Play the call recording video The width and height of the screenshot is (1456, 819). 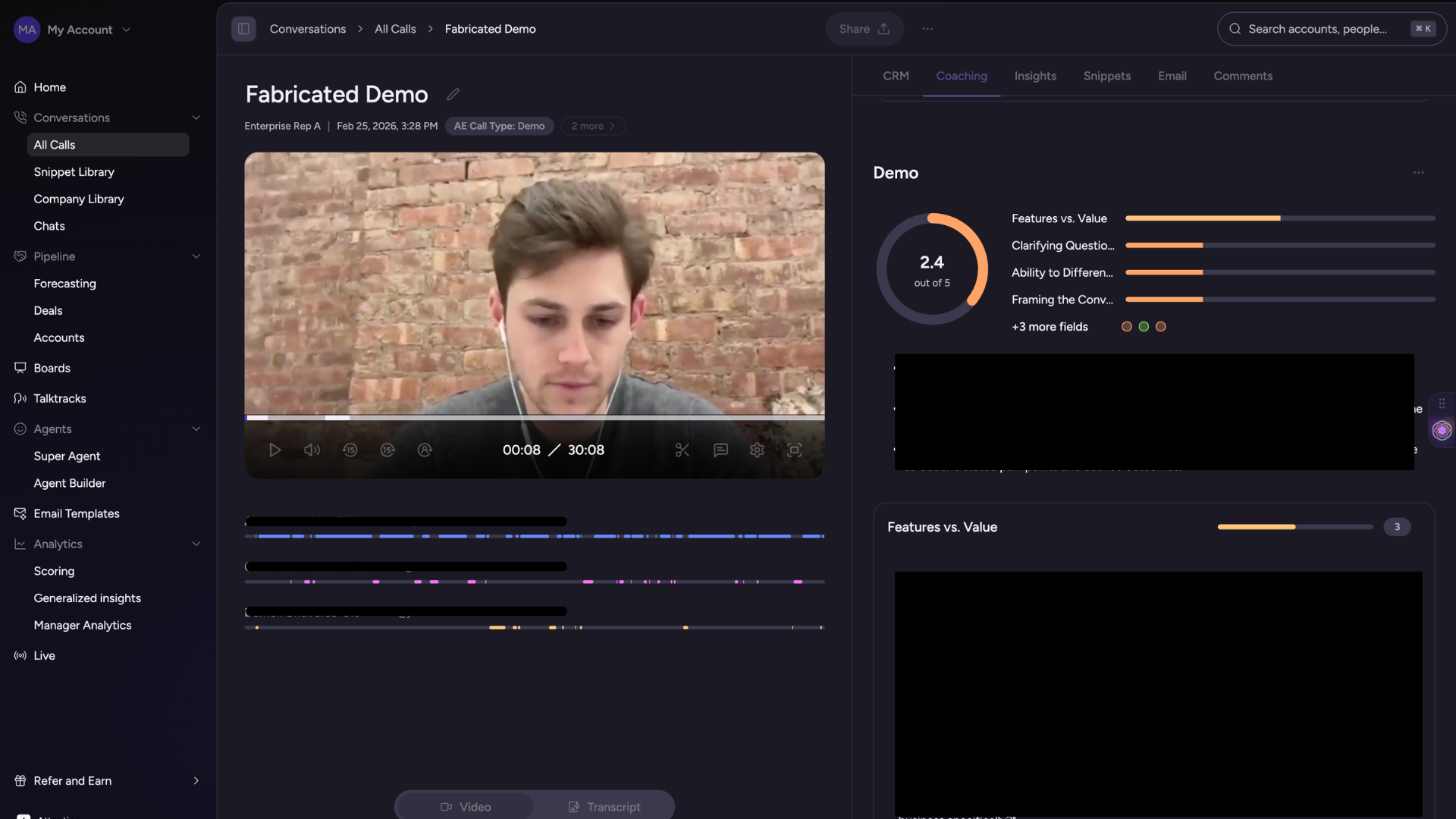(x=275, y=450)
